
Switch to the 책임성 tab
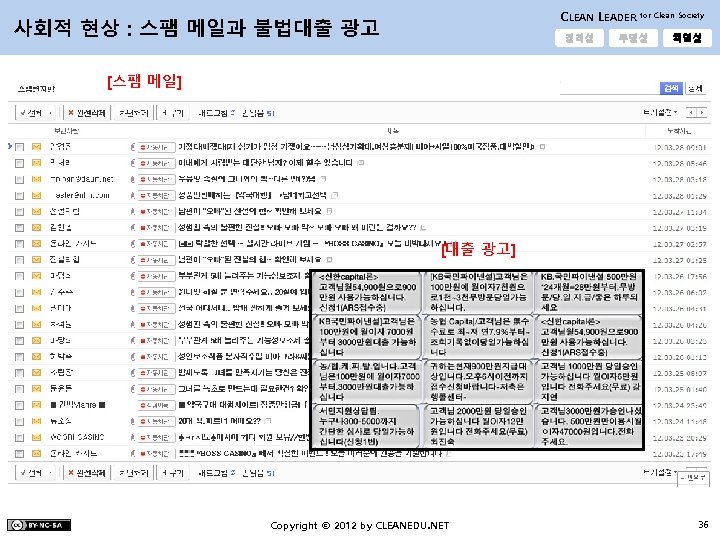coord(687,38)
